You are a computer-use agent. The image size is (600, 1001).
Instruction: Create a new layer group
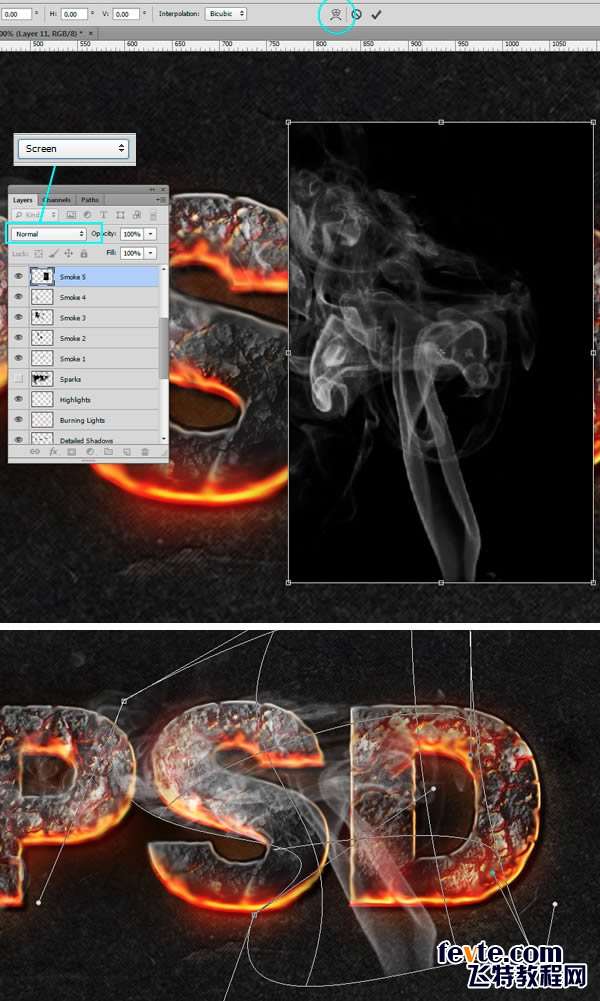point(108,451)
